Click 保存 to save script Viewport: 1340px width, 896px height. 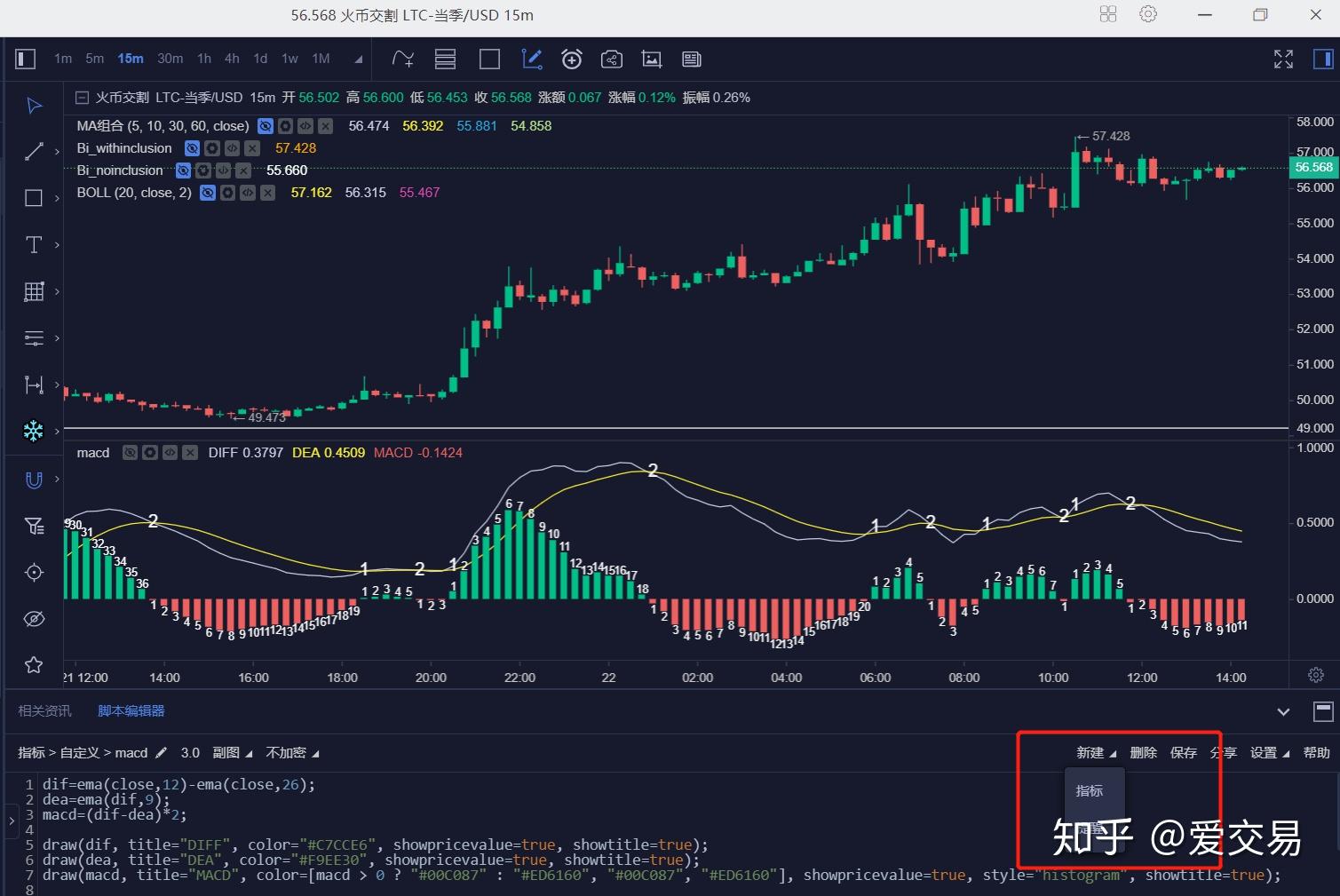click(1184, 753)
